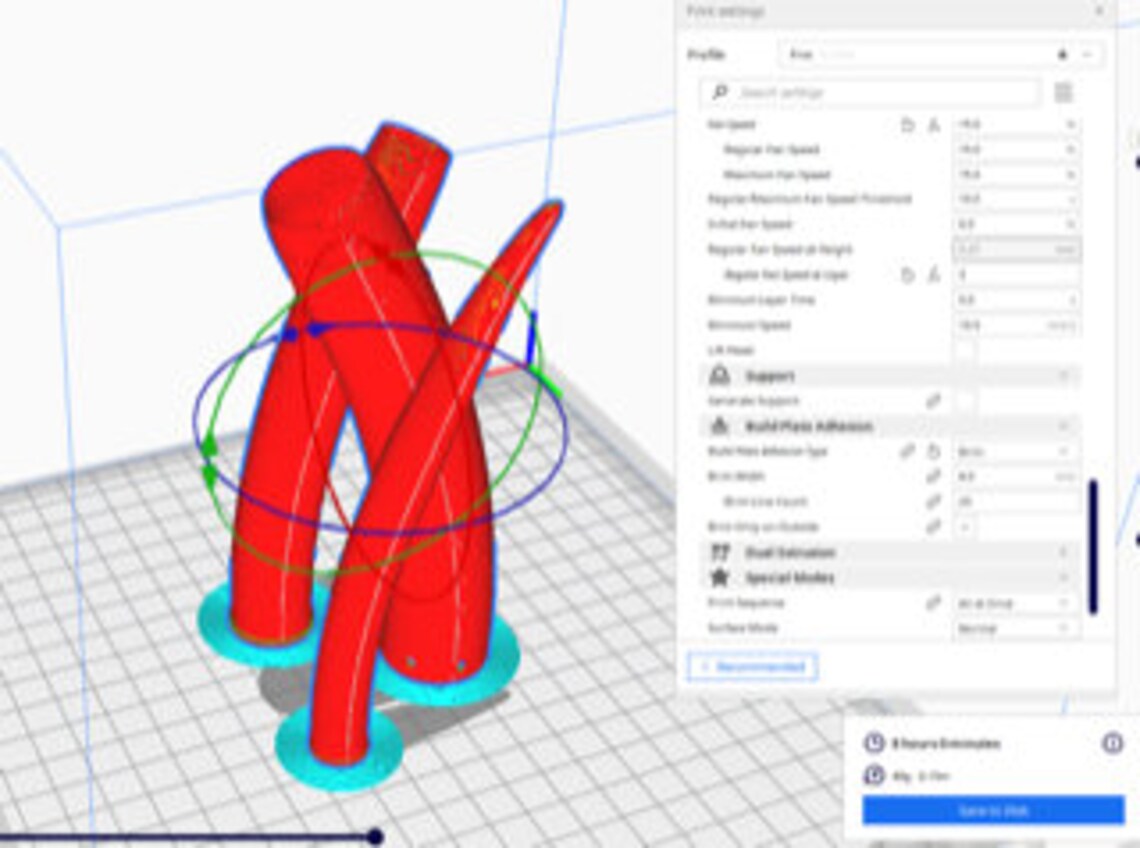1140x848 pixels.
Task: Enable Brim Only on Outside
Action: tap(965, 526)
